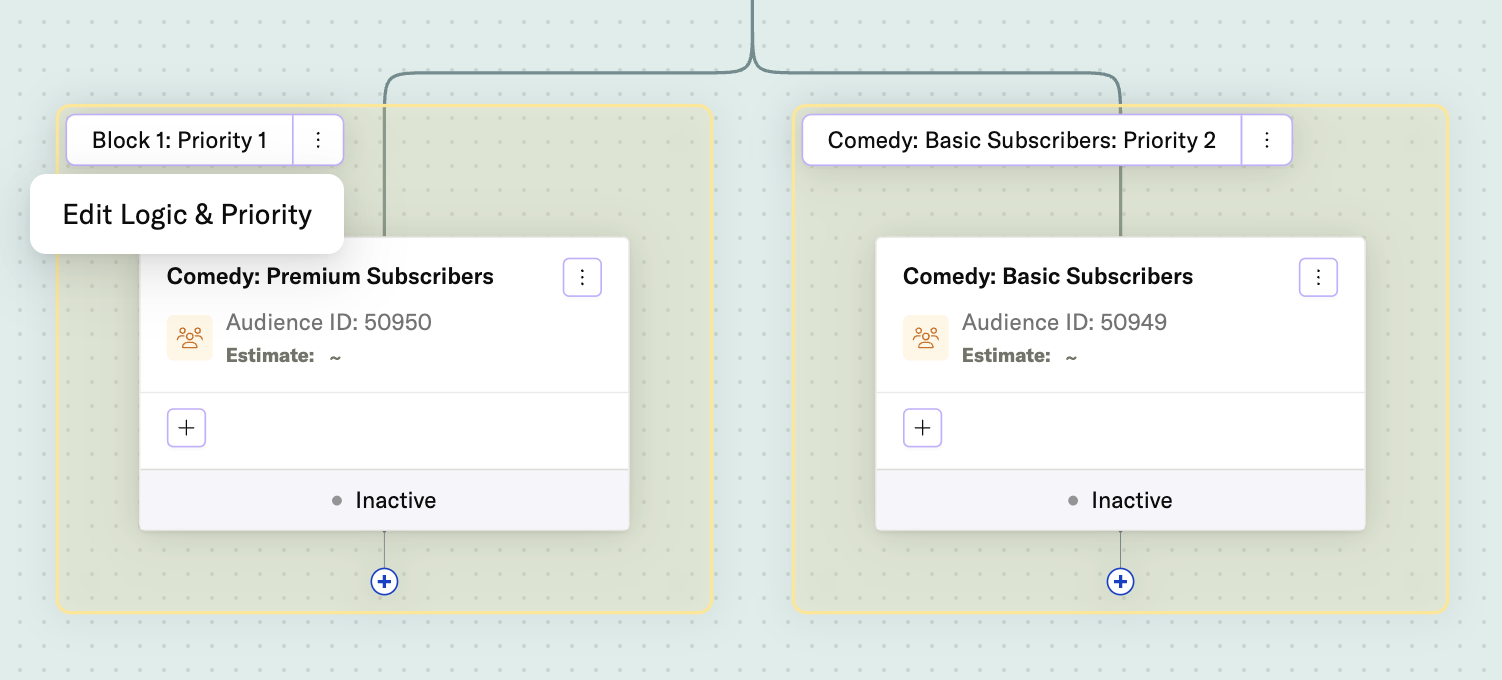Viewport: 1502px width, 680px height.
Task: Add a step below Basic Subscribers via blue plus
Action: [x=1120, y=581]
